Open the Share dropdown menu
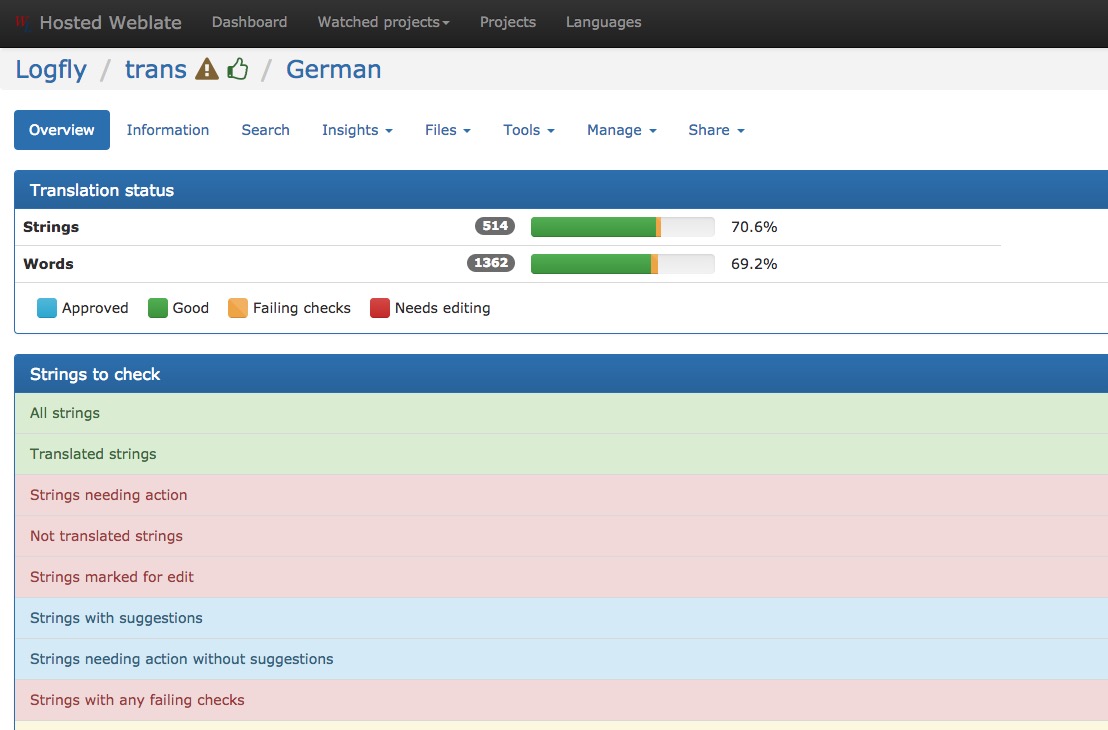 717,130
